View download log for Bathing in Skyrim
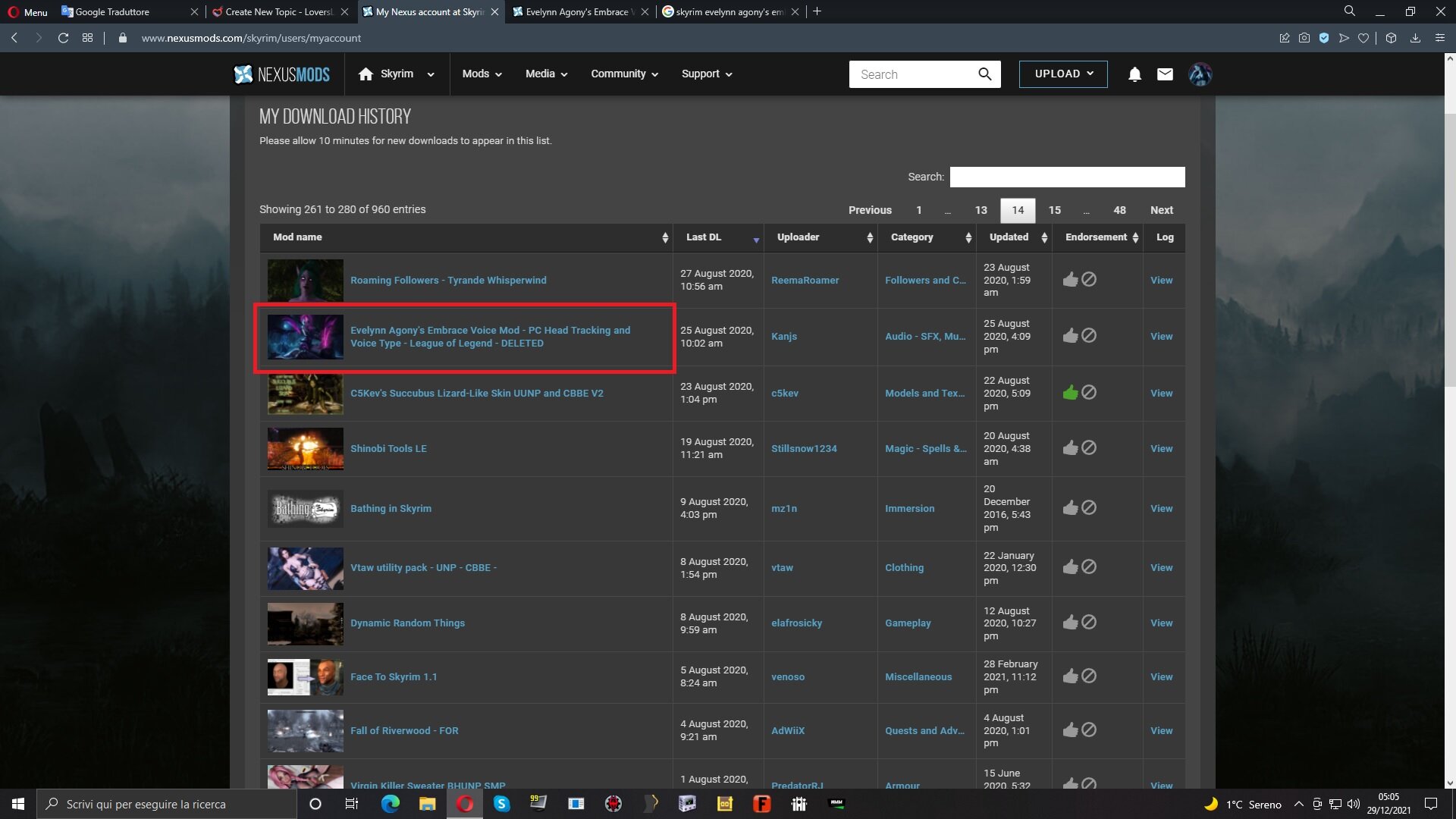The height and width of the screenshot is (819, 1456). coord(1161,508)
